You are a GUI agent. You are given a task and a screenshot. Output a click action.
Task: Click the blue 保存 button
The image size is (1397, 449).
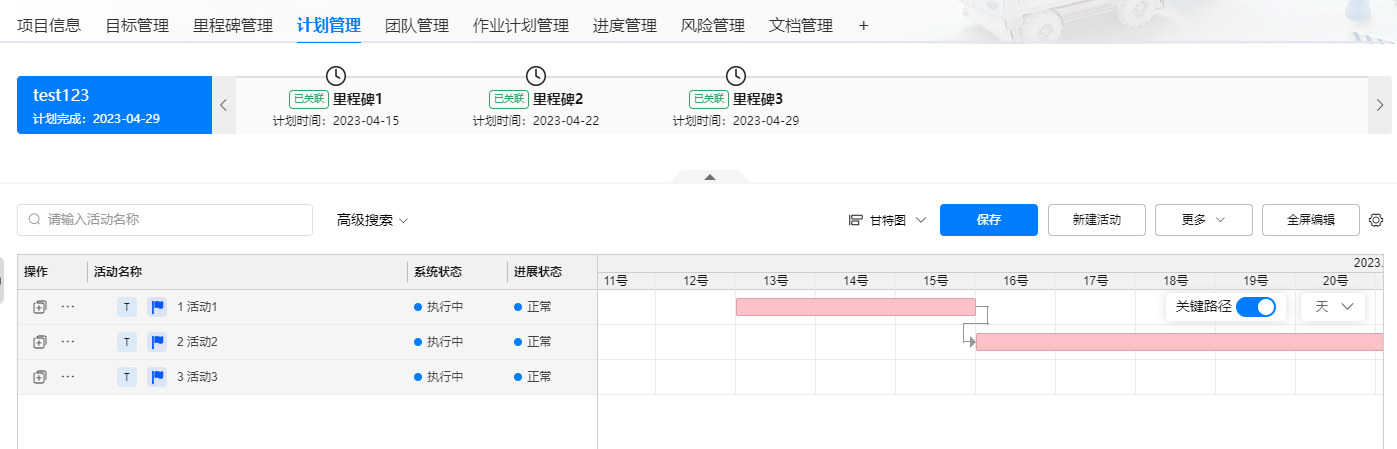tap(989, 220)
